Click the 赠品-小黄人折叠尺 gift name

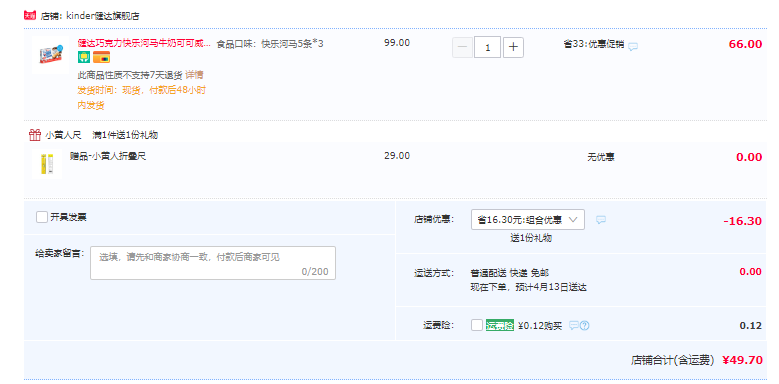coord(108,156)
